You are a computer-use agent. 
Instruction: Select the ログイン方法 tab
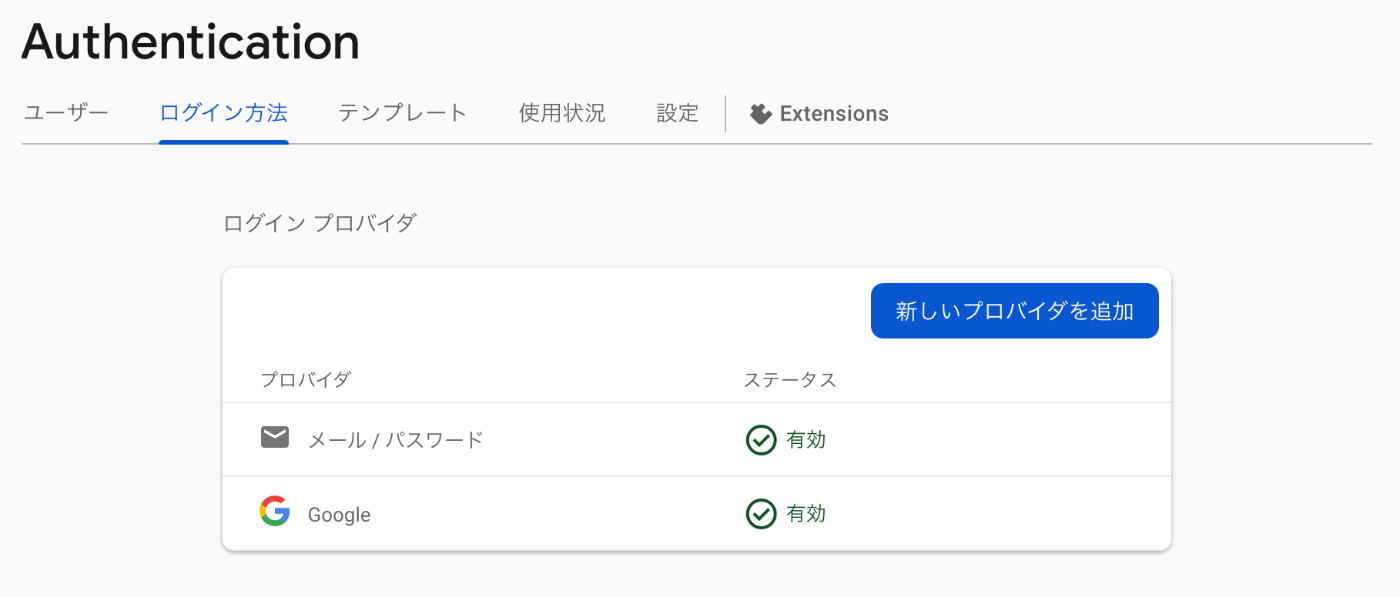(x=223, y=113)
